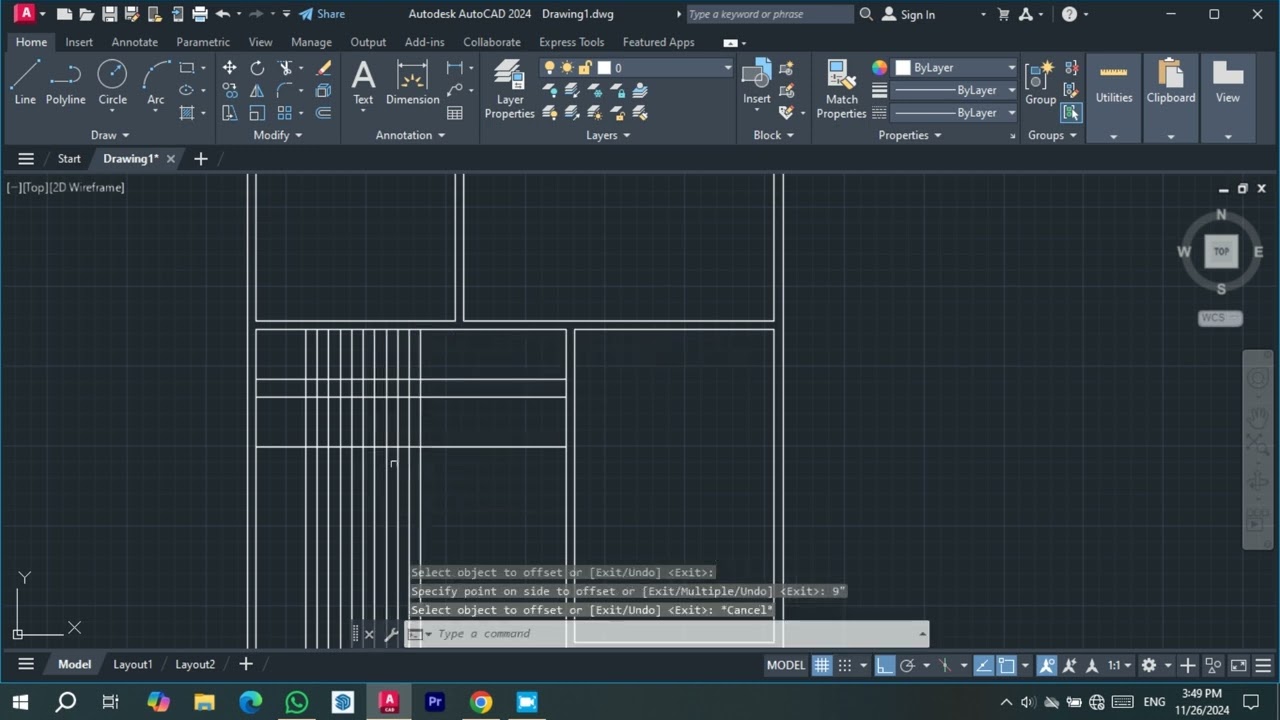Open the annotation scale 1:1 dropdown
This screenshot has height=720, width=1280.
click(x=1118, y=665)
